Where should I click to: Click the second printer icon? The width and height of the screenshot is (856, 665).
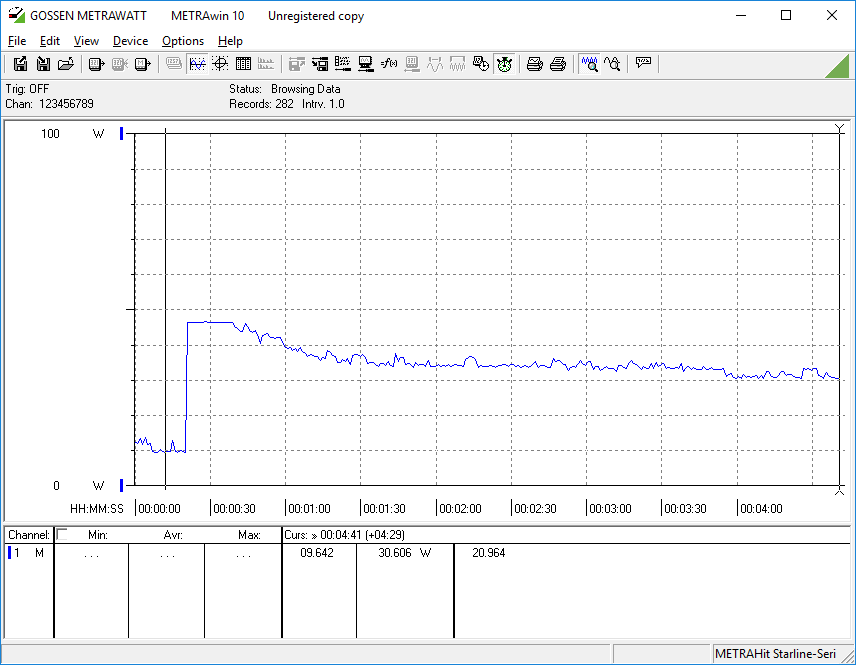point(557,64)
